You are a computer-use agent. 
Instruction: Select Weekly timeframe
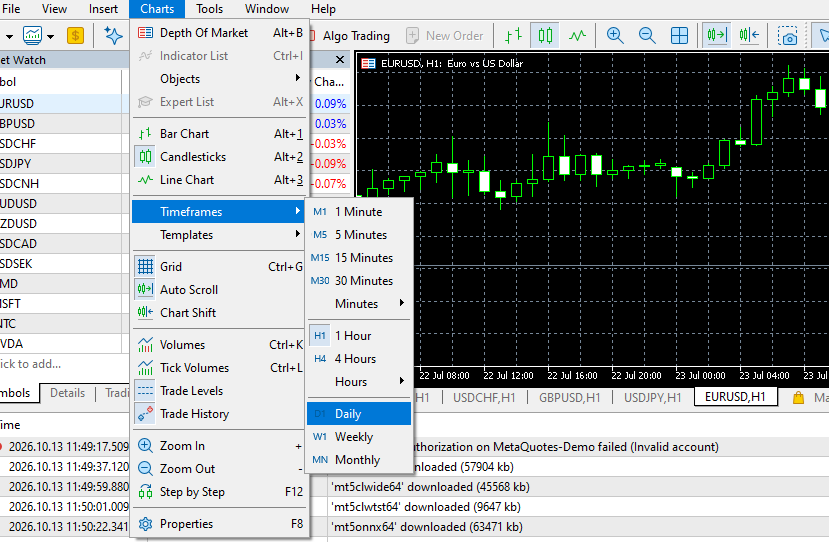[359, 437]
